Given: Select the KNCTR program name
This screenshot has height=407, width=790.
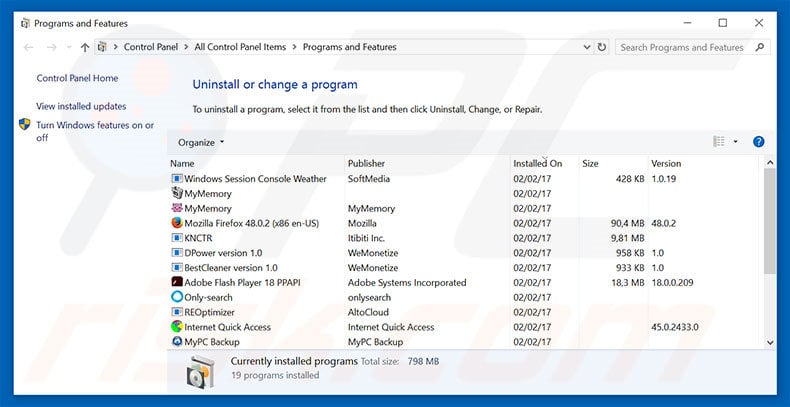Looking at the screenshot, I should [199, 238].
